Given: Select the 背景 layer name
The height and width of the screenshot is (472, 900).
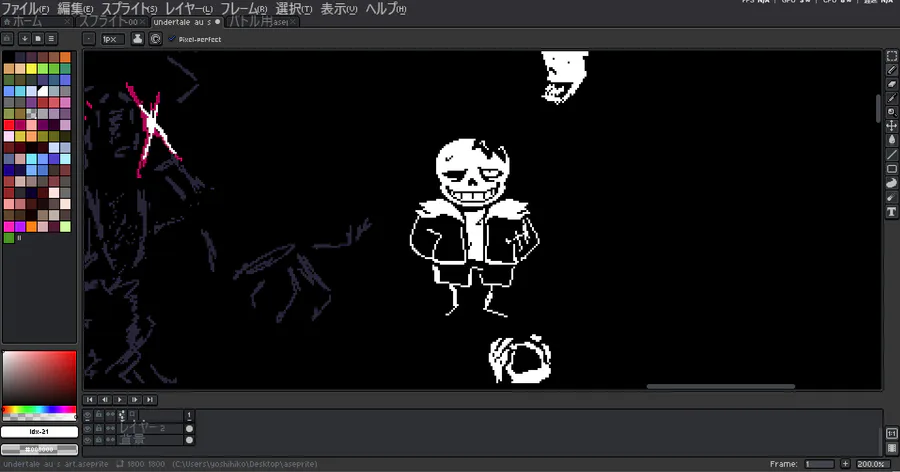Looking at the screenshot, I should (150, 440).
